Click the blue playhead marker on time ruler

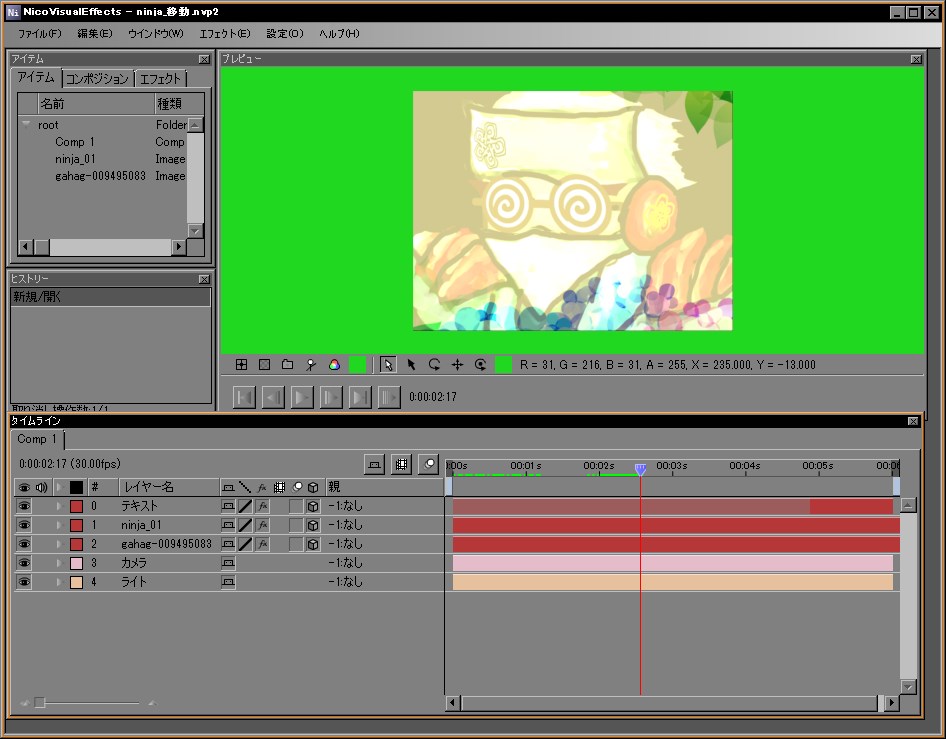641,469
